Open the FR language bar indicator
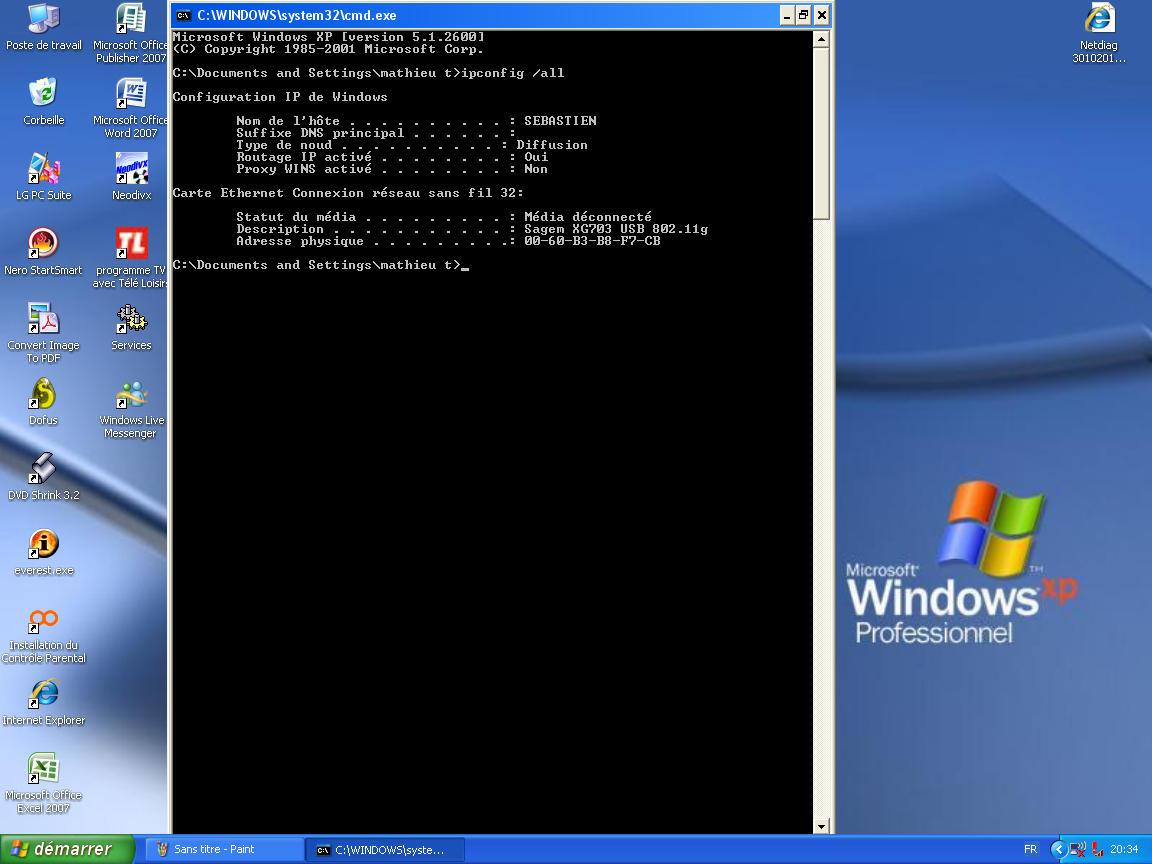Image resolution: width=1152 pixels, height=864 pixels. (x=1030, y=849)
